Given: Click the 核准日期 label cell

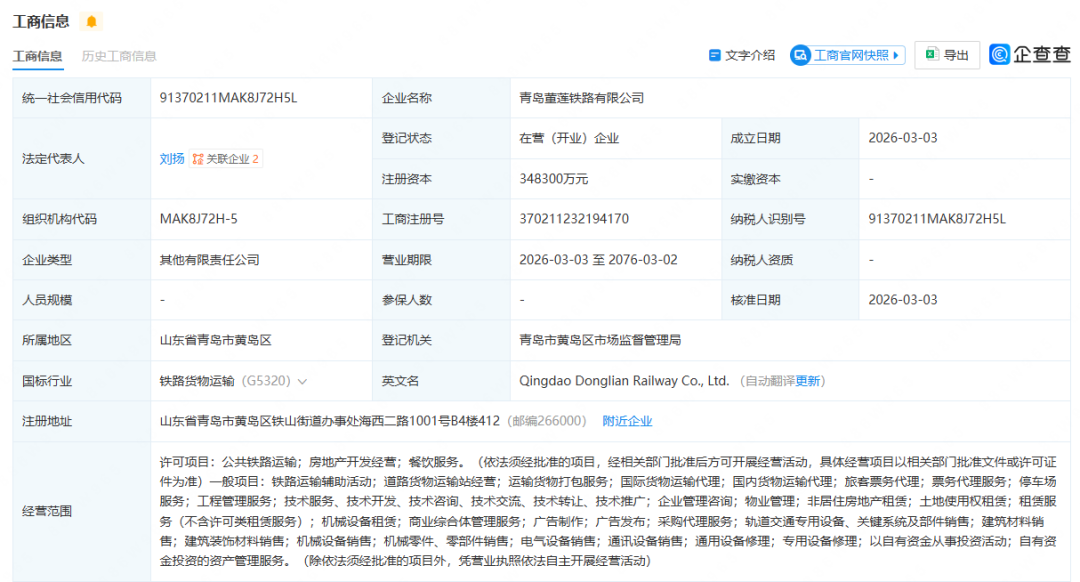Looking at the screenshot, I should click(x=790, y=300).
